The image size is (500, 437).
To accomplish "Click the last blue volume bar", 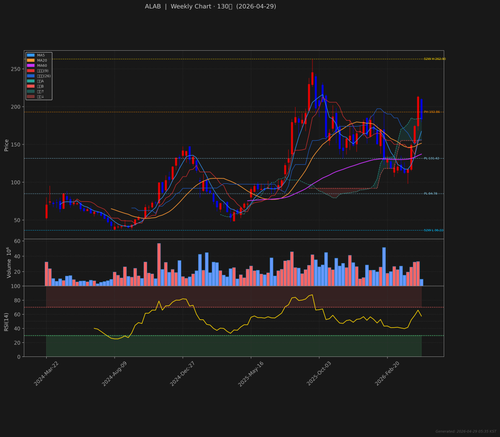I will tap(422, 282).
